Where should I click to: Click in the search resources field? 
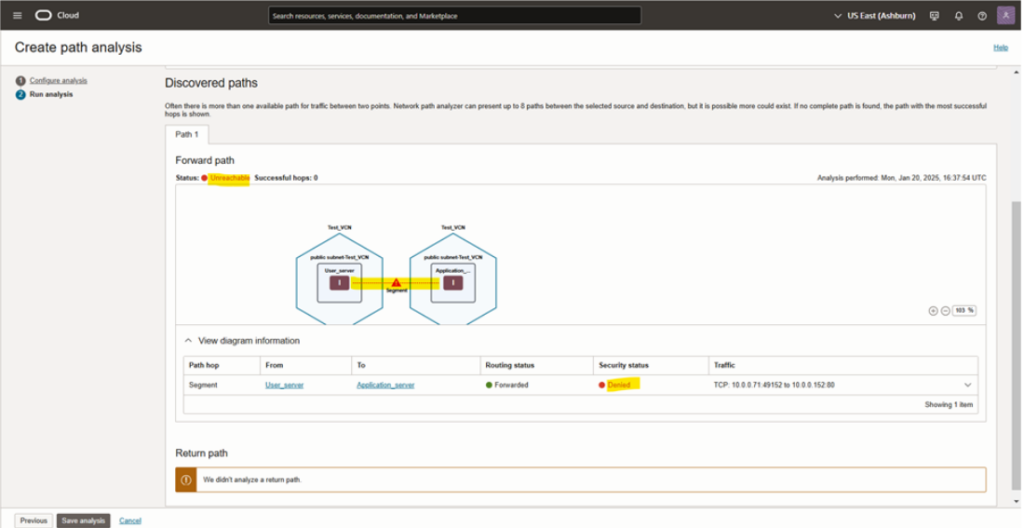pos(455,16)
